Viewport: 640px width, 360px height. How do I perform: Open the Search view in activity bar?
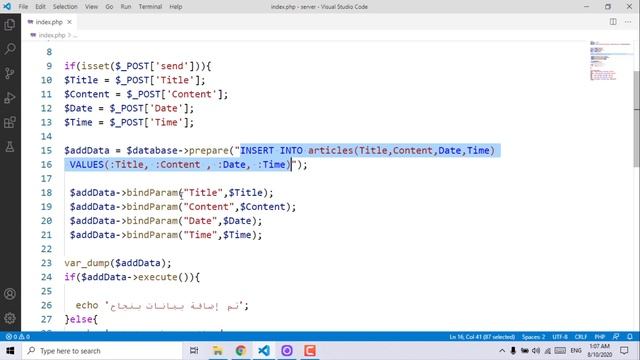tap(10, 49)
